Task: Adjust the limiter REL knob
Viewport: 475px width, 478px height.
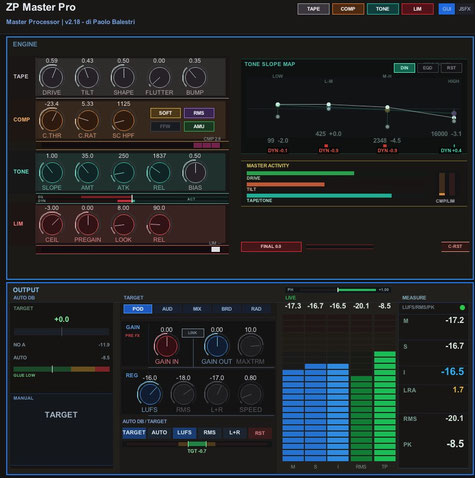Action: pos(159,224)
